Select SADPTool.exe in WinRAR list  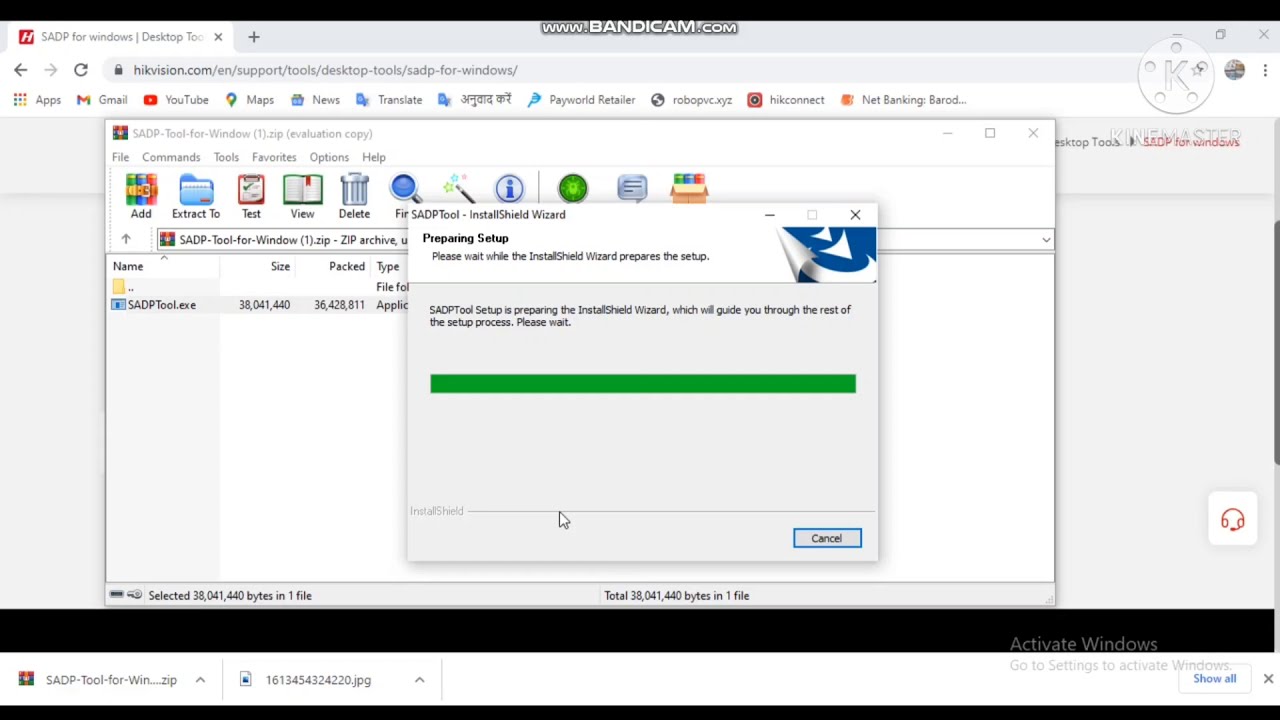(x=161, y=305)
